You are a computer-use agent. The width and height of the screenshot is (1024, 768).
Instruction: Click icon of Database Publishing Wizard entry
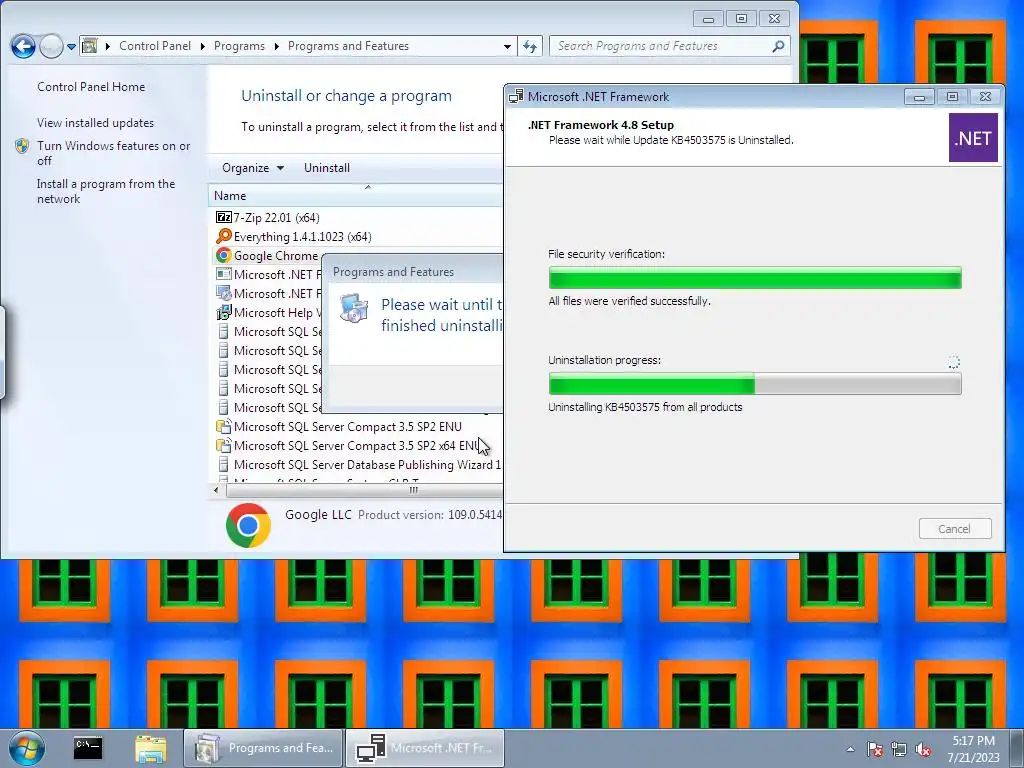(223, 464)
